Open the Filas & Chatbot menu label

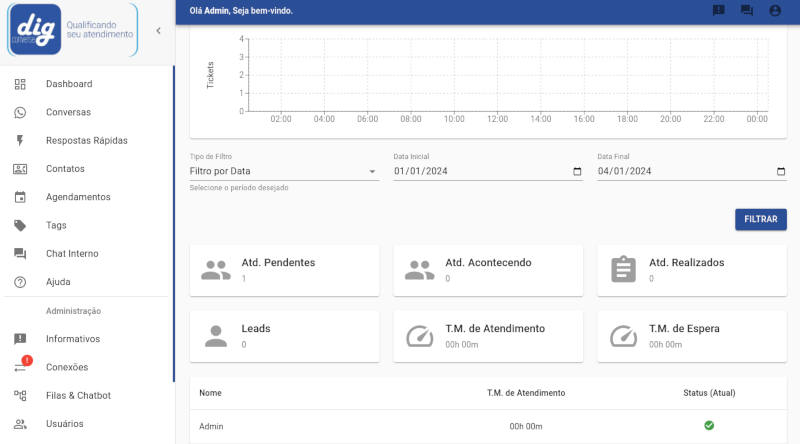(78, 396)
